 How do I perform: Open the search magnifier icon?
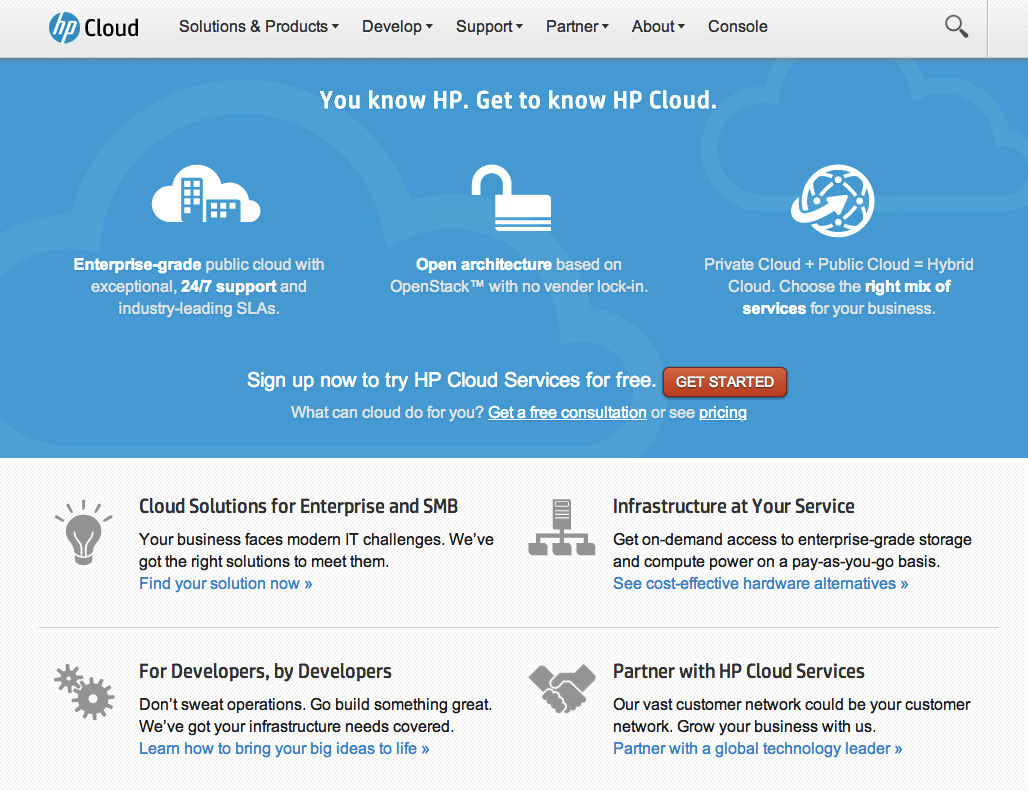pyautogui.click(x=956, y=26)
